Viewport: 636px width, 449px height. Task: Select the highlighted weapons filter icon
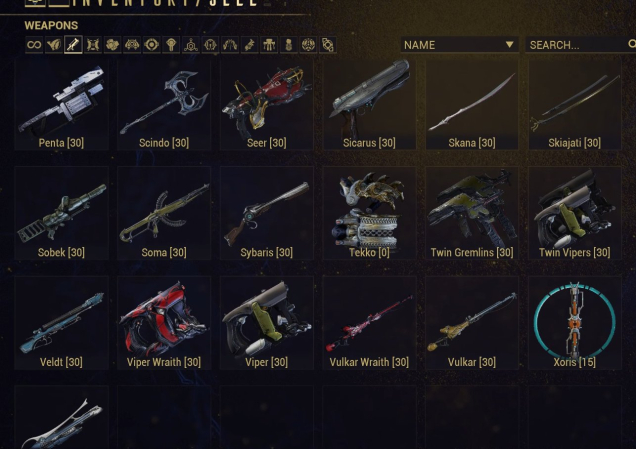tap(73, 45)
